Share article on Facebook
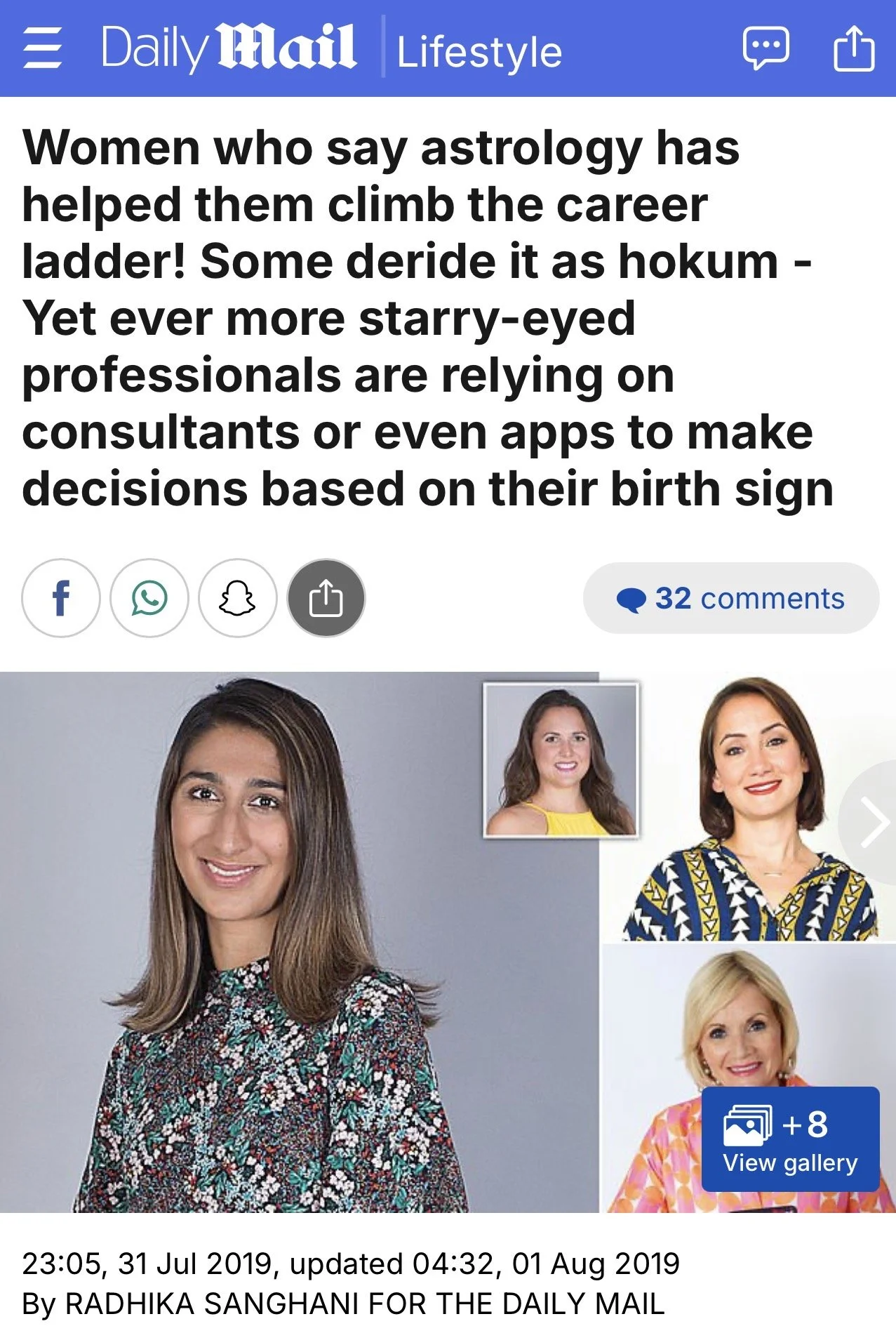This screenshot has height=1333, width=896. (61, 598)
